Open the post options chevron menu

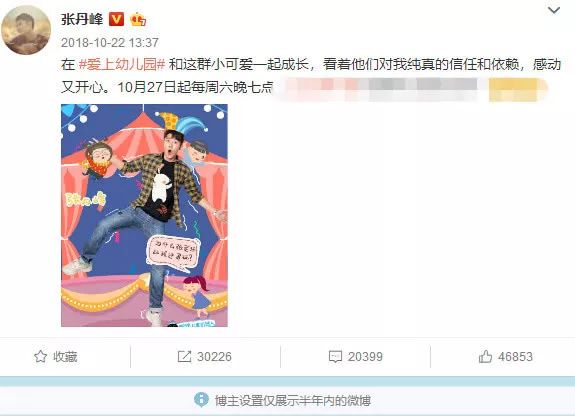coord(554,10)
